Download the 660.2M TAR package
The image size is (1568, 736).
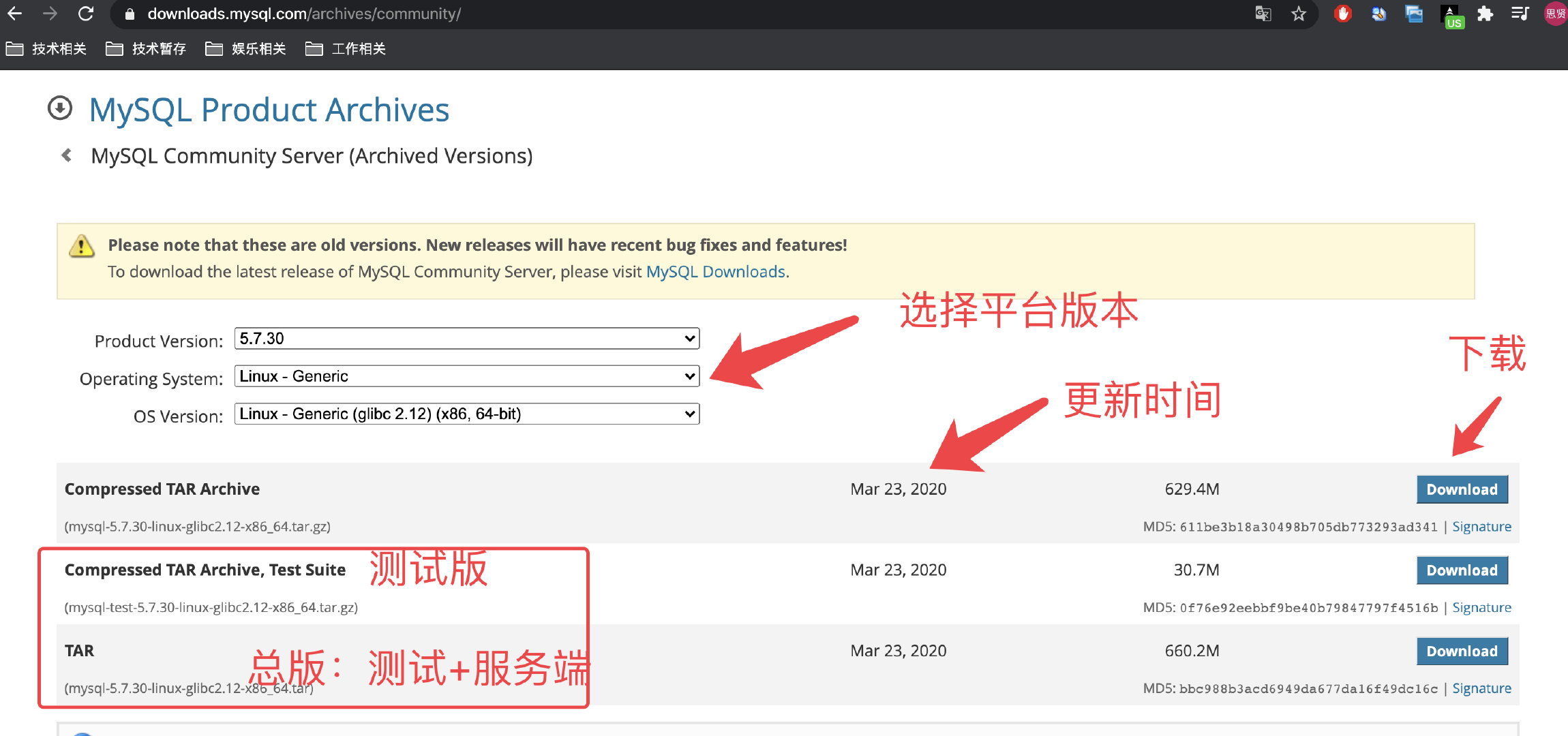tap(1462, 651)
